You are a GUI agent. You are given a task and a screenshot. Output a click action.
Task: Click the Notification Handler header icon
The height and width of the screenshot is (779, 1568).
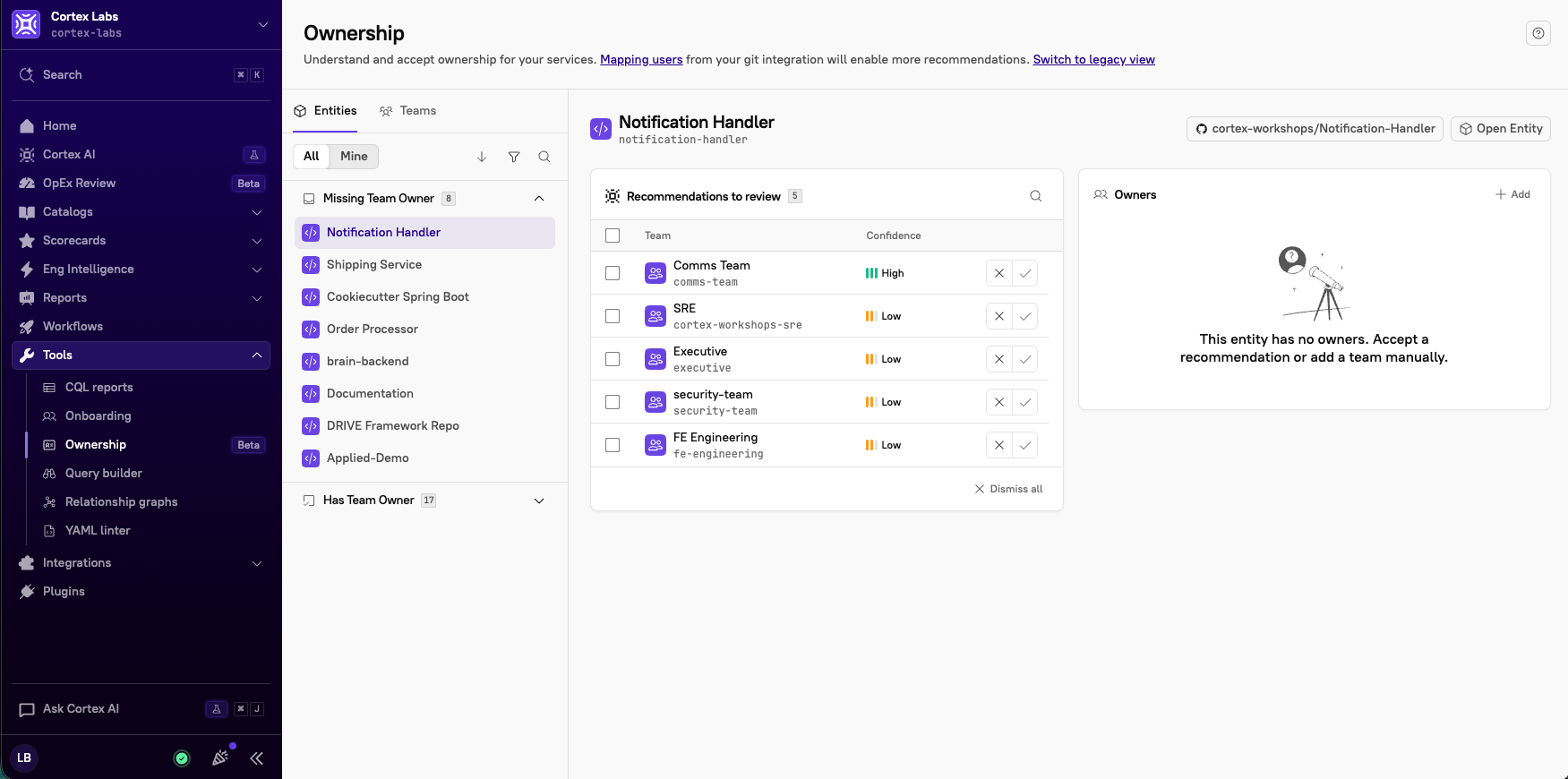coord(601,129)
